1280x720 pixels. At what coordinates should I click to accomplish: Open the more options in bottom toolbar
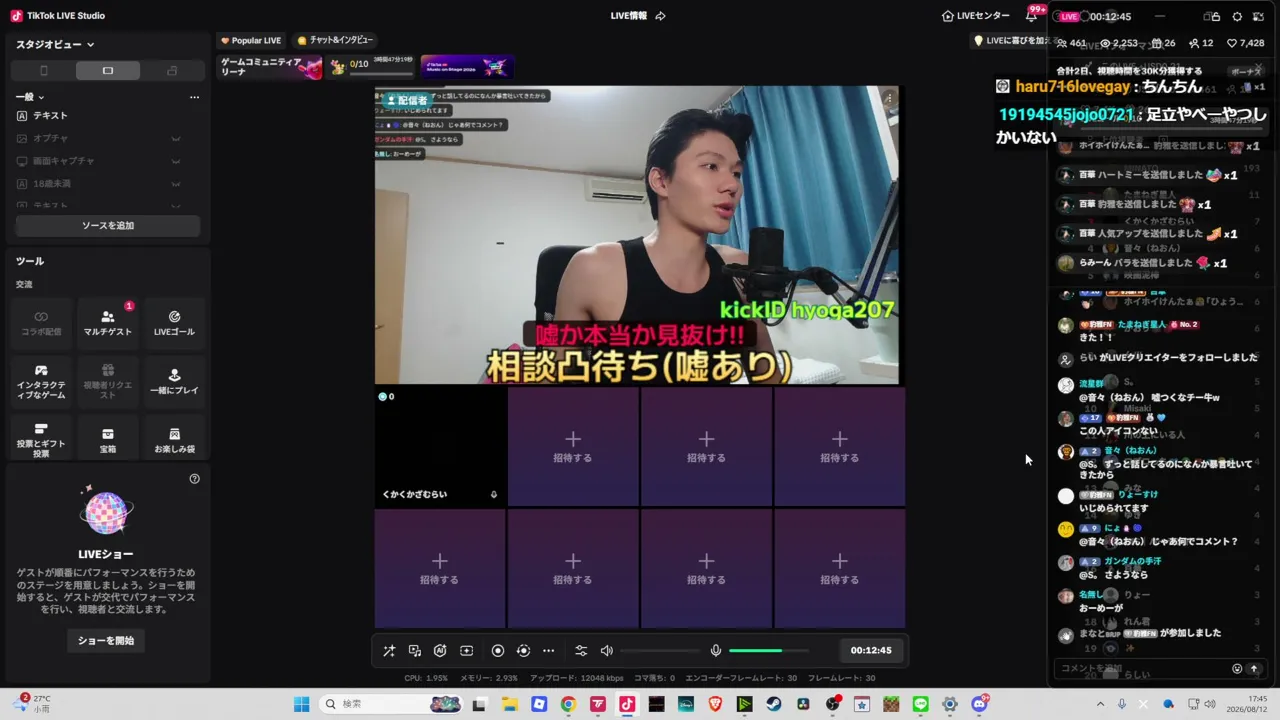pos(548,651)
